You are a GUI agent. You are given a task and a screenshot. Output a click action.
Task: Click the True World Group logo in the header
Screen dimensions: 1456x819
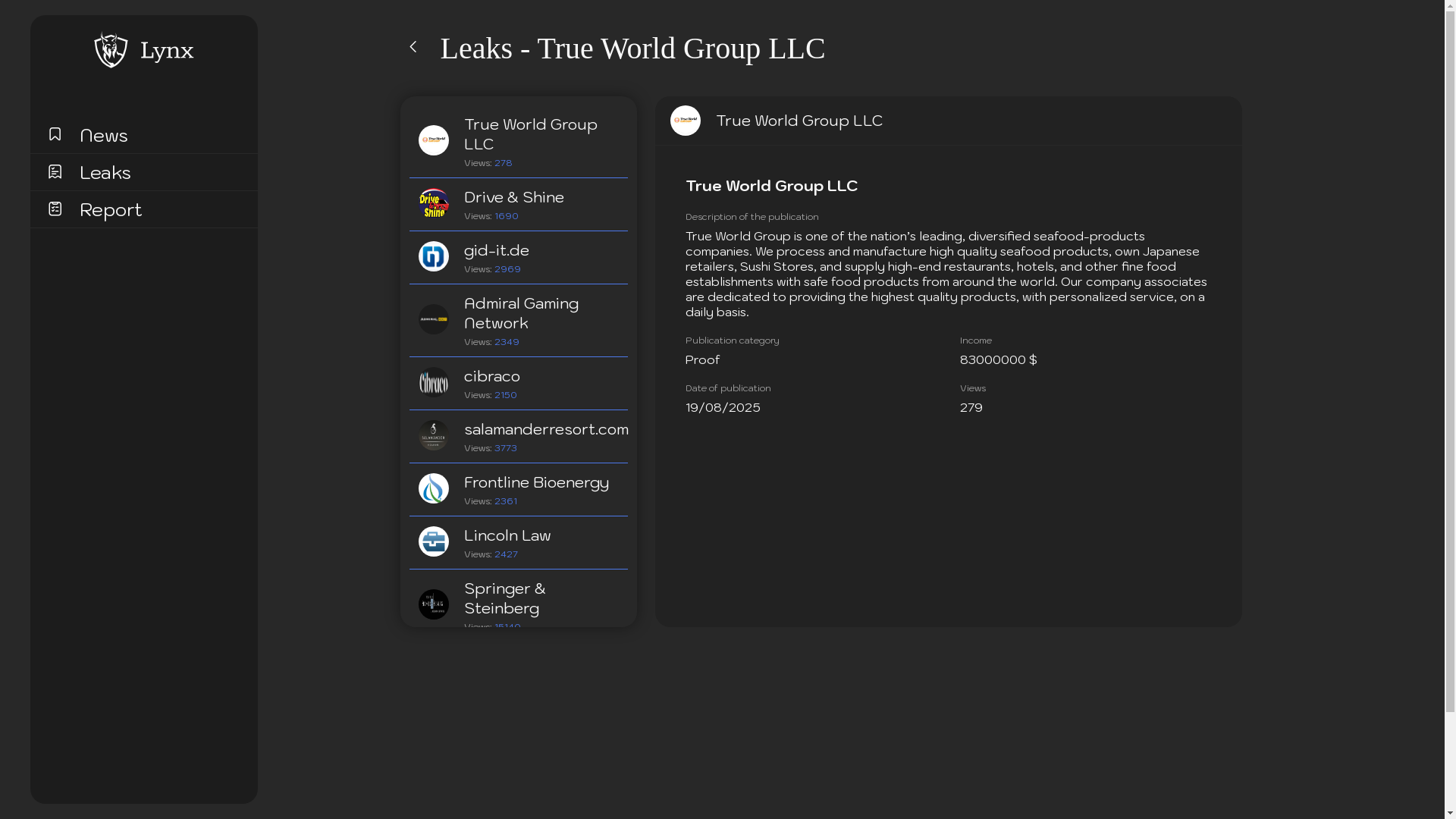[686, 121]
